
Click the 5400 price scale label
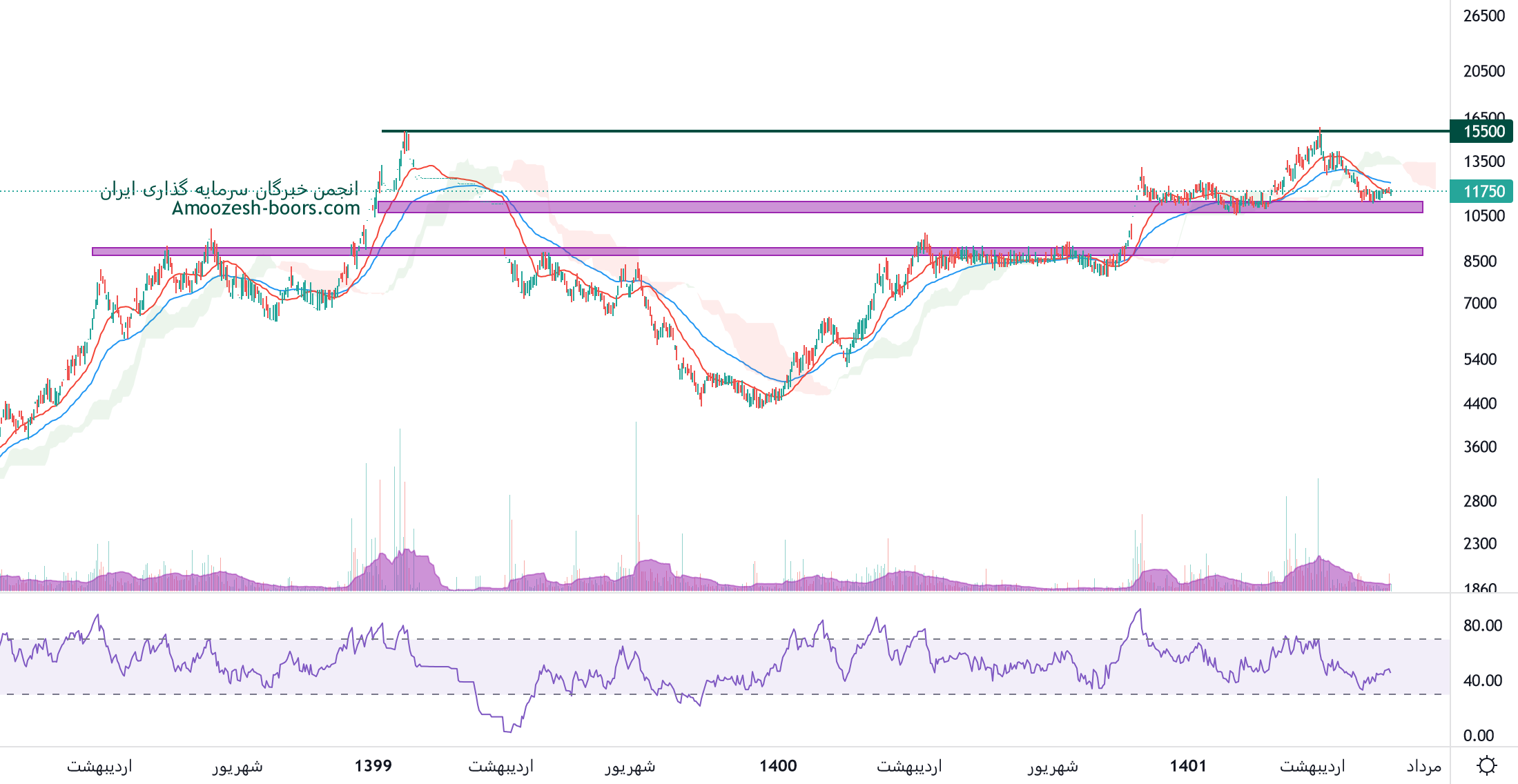point(1479,360)
